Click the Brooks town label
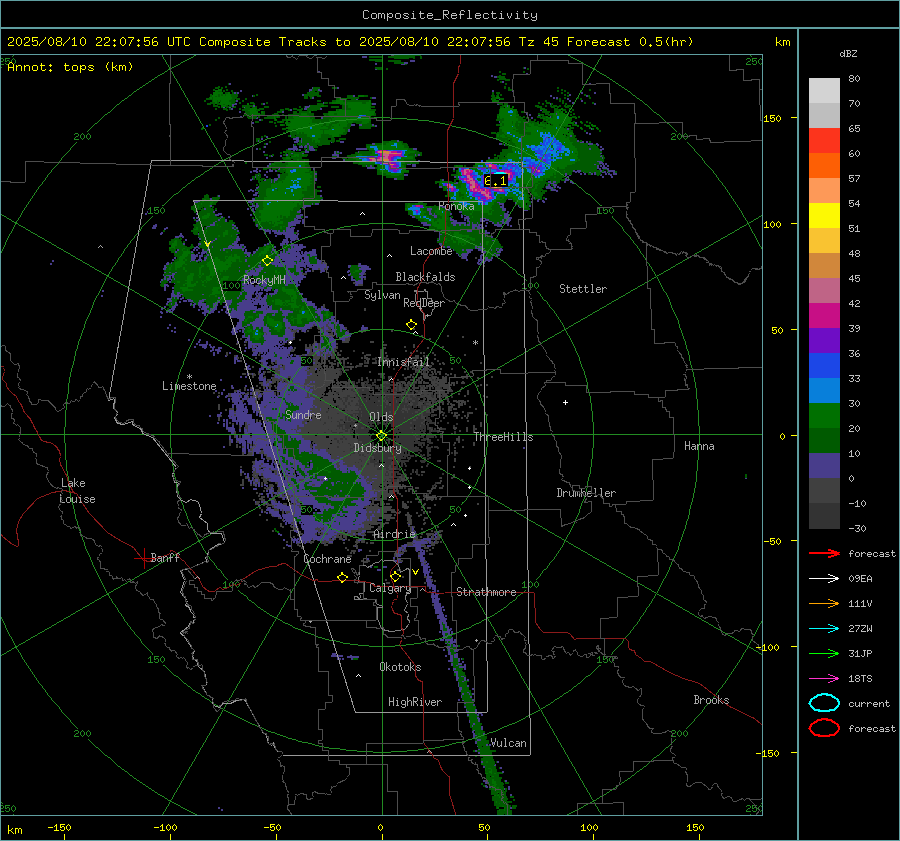 pos(711,700)
